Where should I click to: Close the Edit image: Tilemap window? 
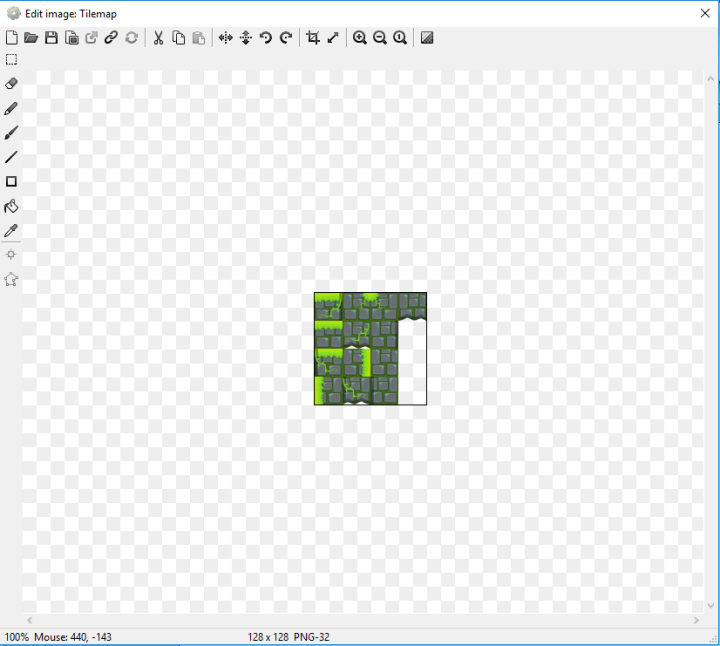(x=705, y=13)
